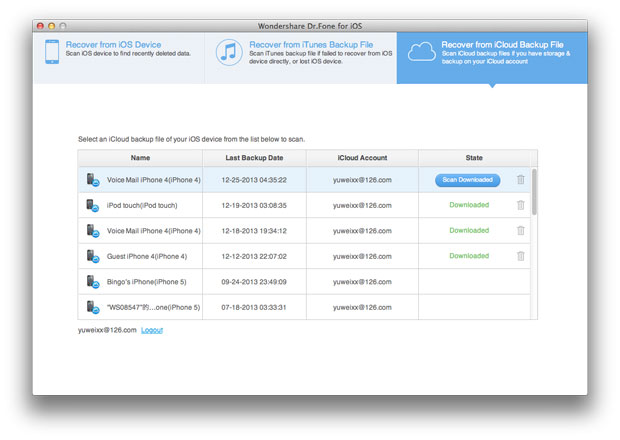Click the music note iTunes icon
The height and width of the screenshot is (440, 620).
(x=229, y=52)
